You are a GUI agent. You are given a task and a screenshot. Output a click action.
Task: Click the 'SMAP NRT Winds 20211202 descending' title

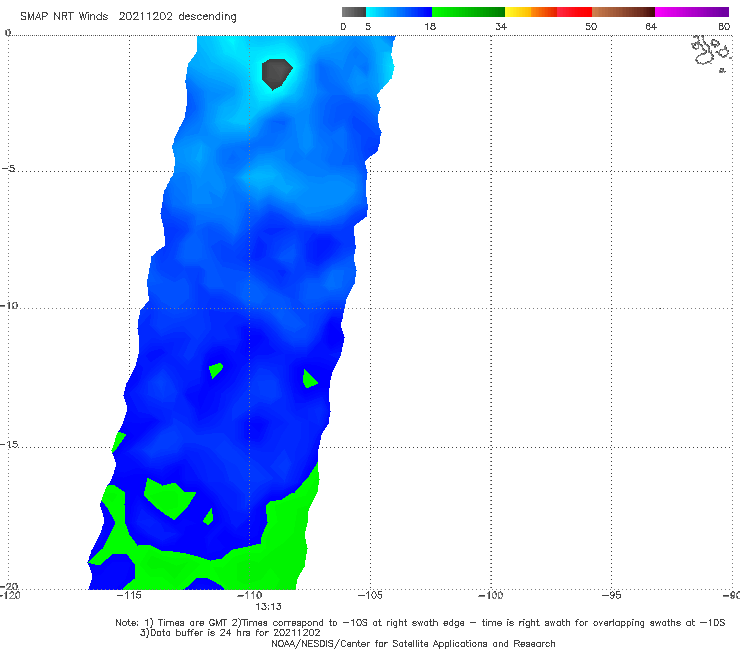point(128,17)
